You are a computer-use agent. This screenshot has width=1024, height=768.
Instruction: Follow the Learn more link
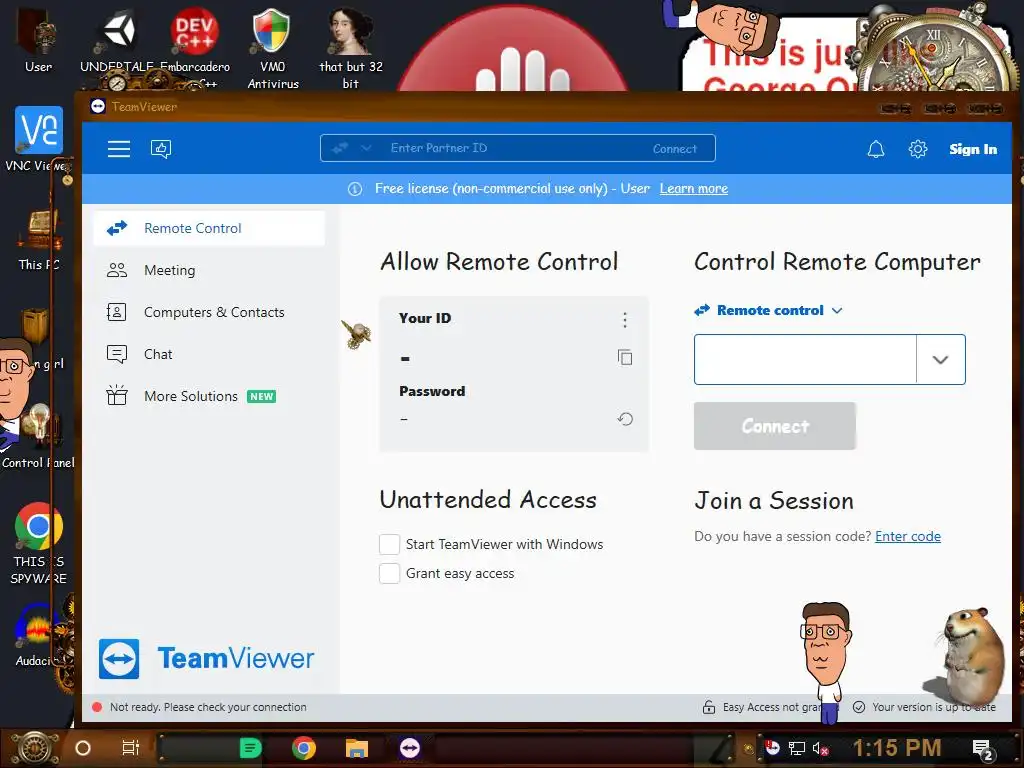point(694,189)
